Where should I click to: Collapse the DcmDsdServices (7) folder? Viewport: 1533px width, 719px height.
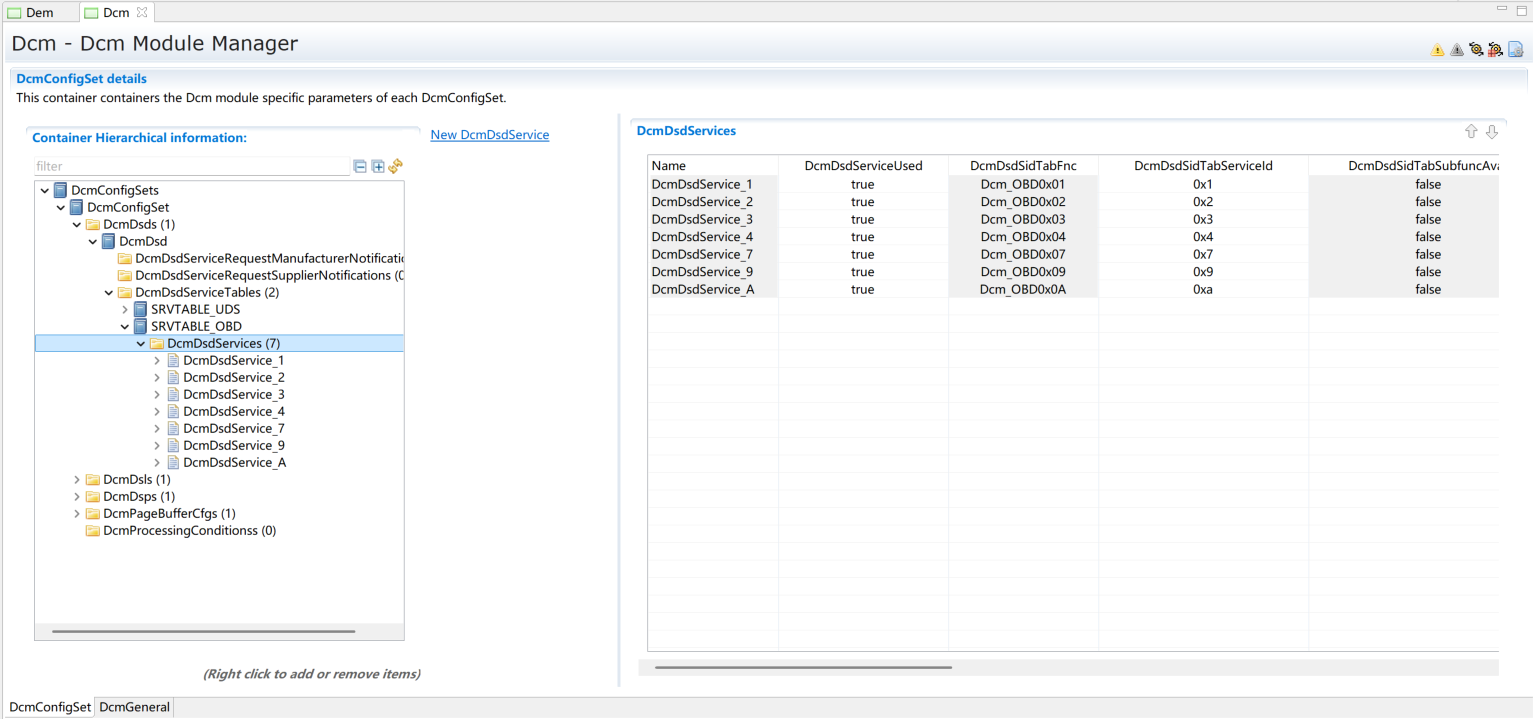tap(141, 344)
